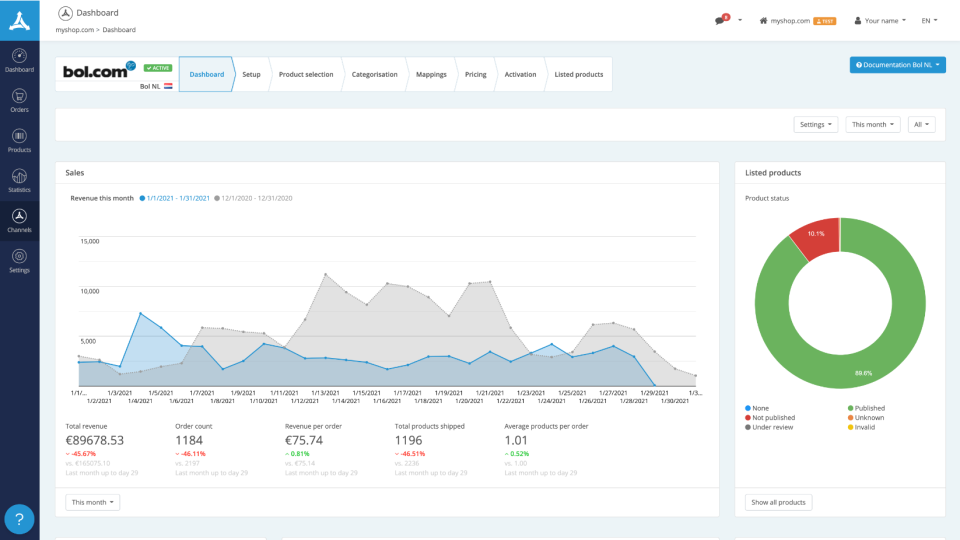
Task: Switch to the Pricing tab
Action: click(475, 74)
